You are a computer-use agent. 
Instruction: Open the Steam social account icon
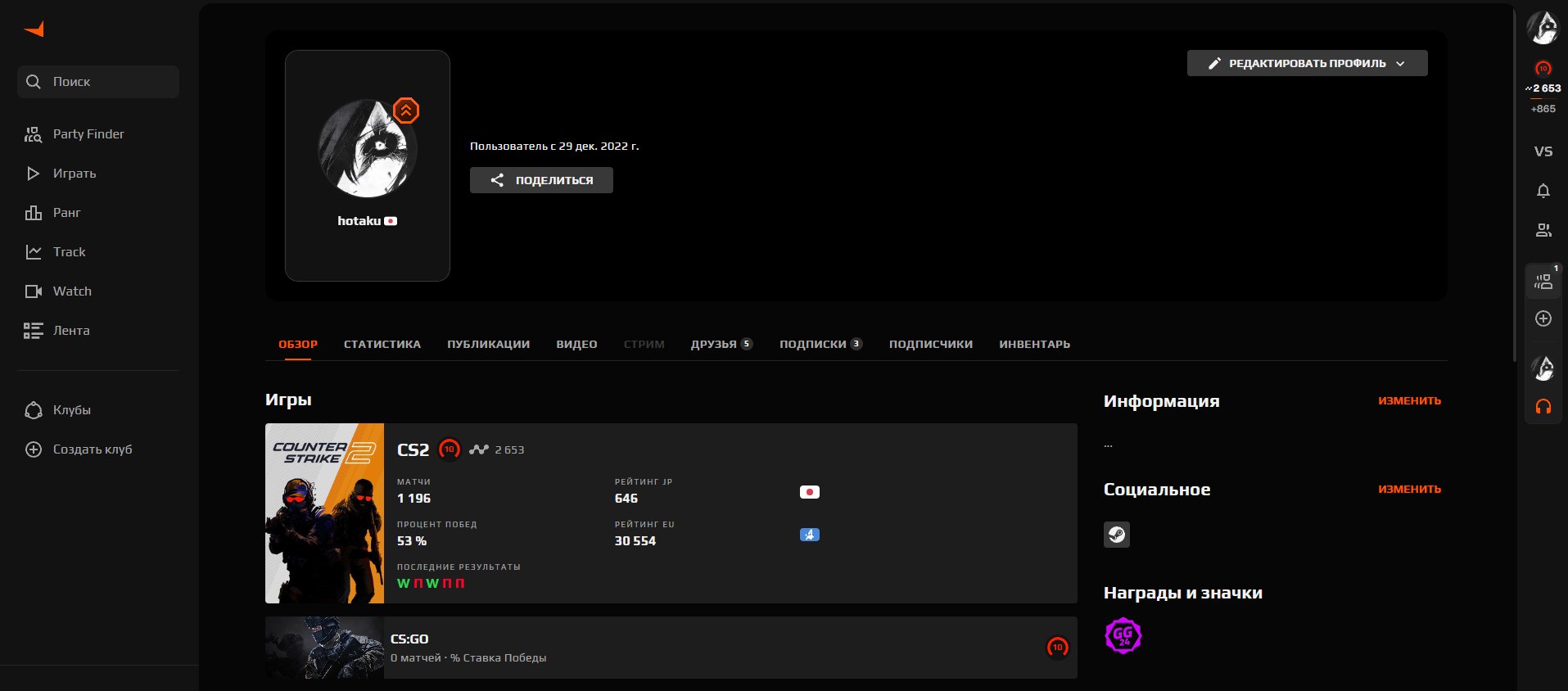[x=1117, y=535]
